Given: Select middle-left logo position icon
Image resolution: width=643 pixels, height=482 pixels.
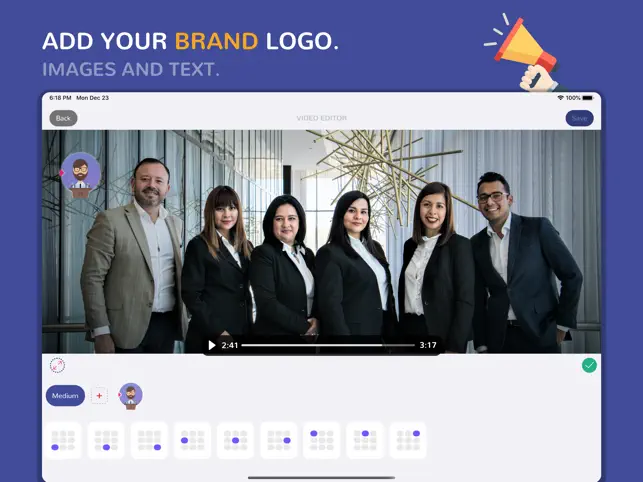Looking at the screenshot, I should [192, 441].
